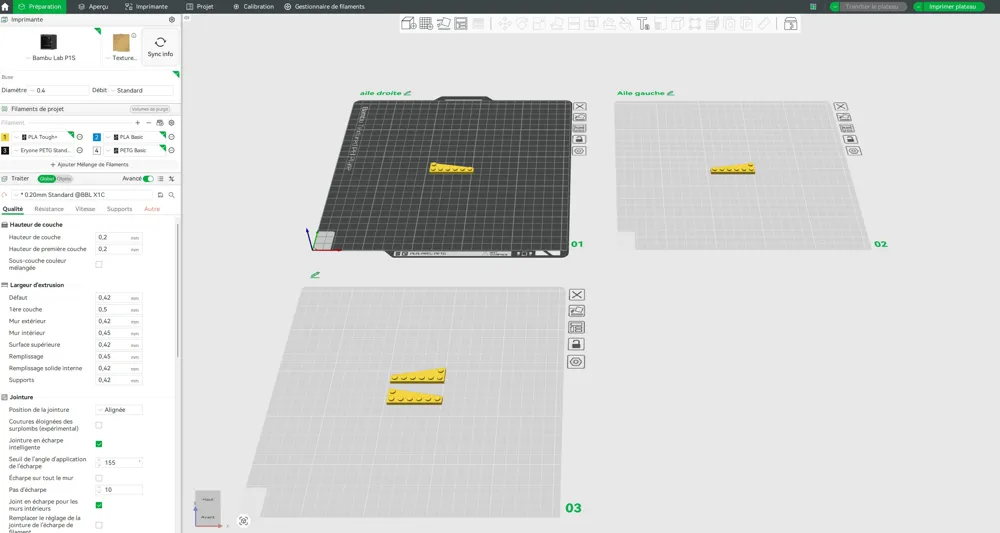Enable Sous-couche couleur mélangée checkbox
This screenshot has height=533, width=1000.
tap(99, 264)
